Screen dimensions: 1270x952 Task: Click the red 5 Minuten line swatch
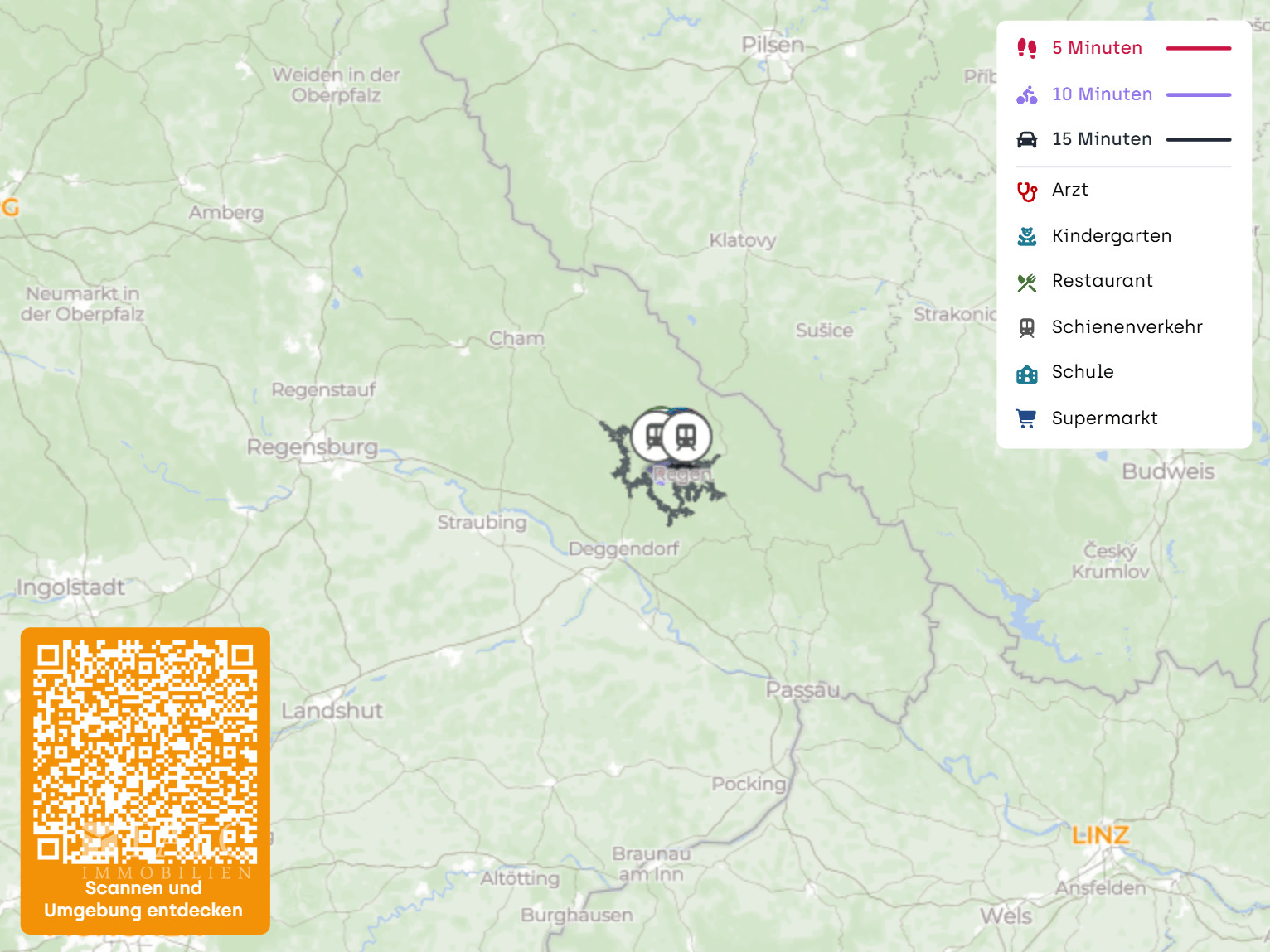click(x=1199, y=48)
